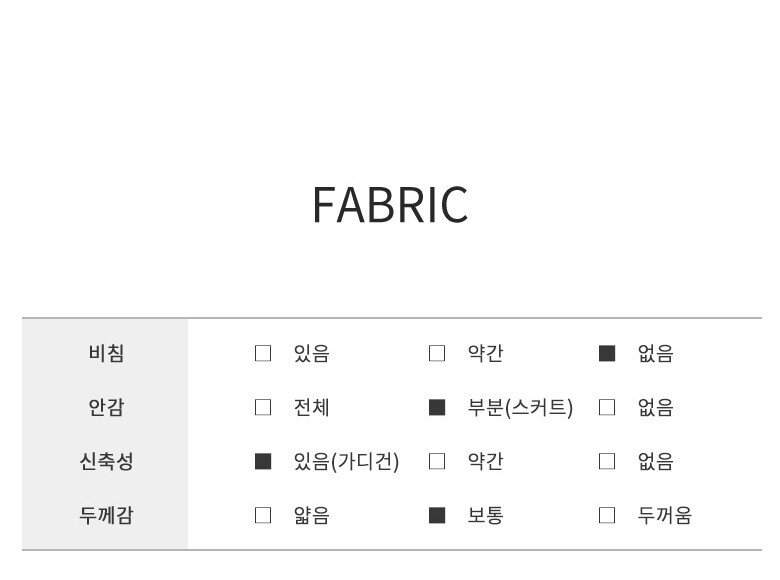This screenshot has width=780, height=580.
Task: Check the 없음 box in 안감 row
Action: 607,407
